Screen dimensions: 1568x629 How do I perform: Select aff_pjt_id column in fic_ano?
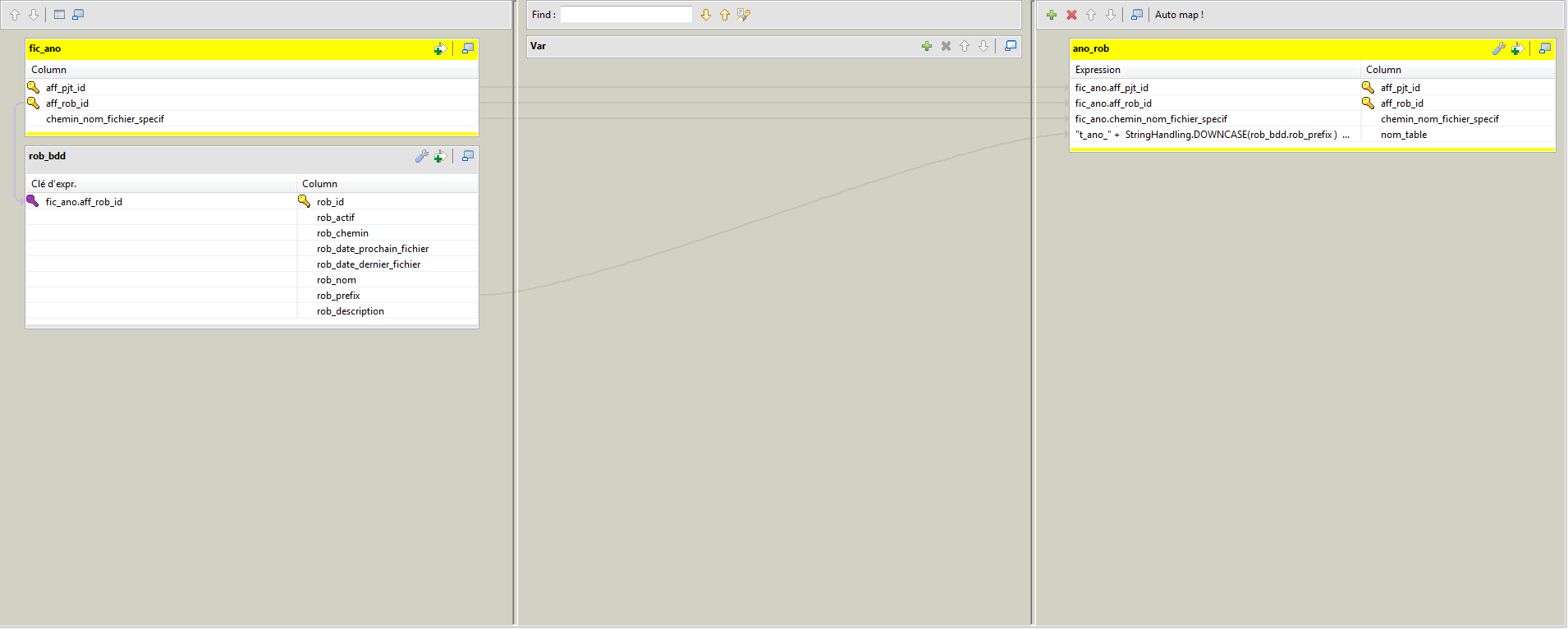[252, 88]
